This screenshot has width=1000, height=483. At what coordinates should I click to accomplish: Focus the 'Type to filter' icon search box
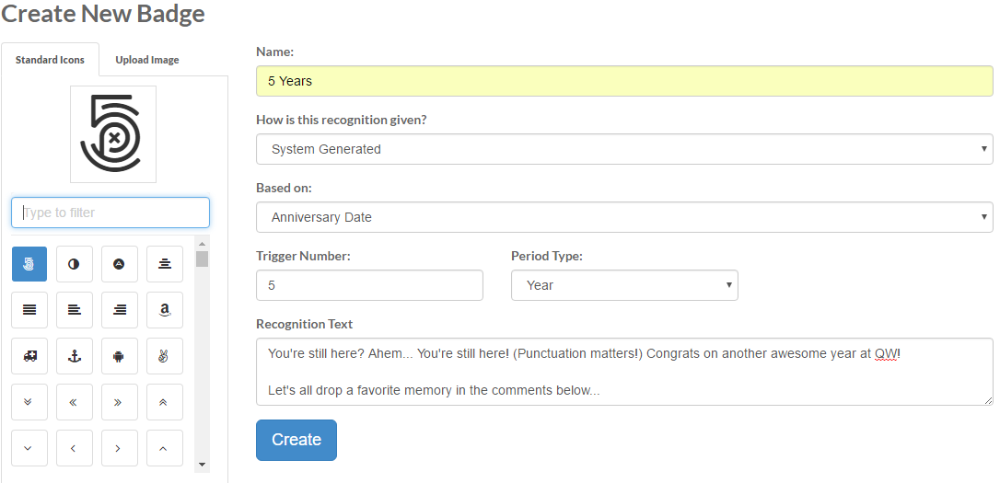tap(110, 212)
